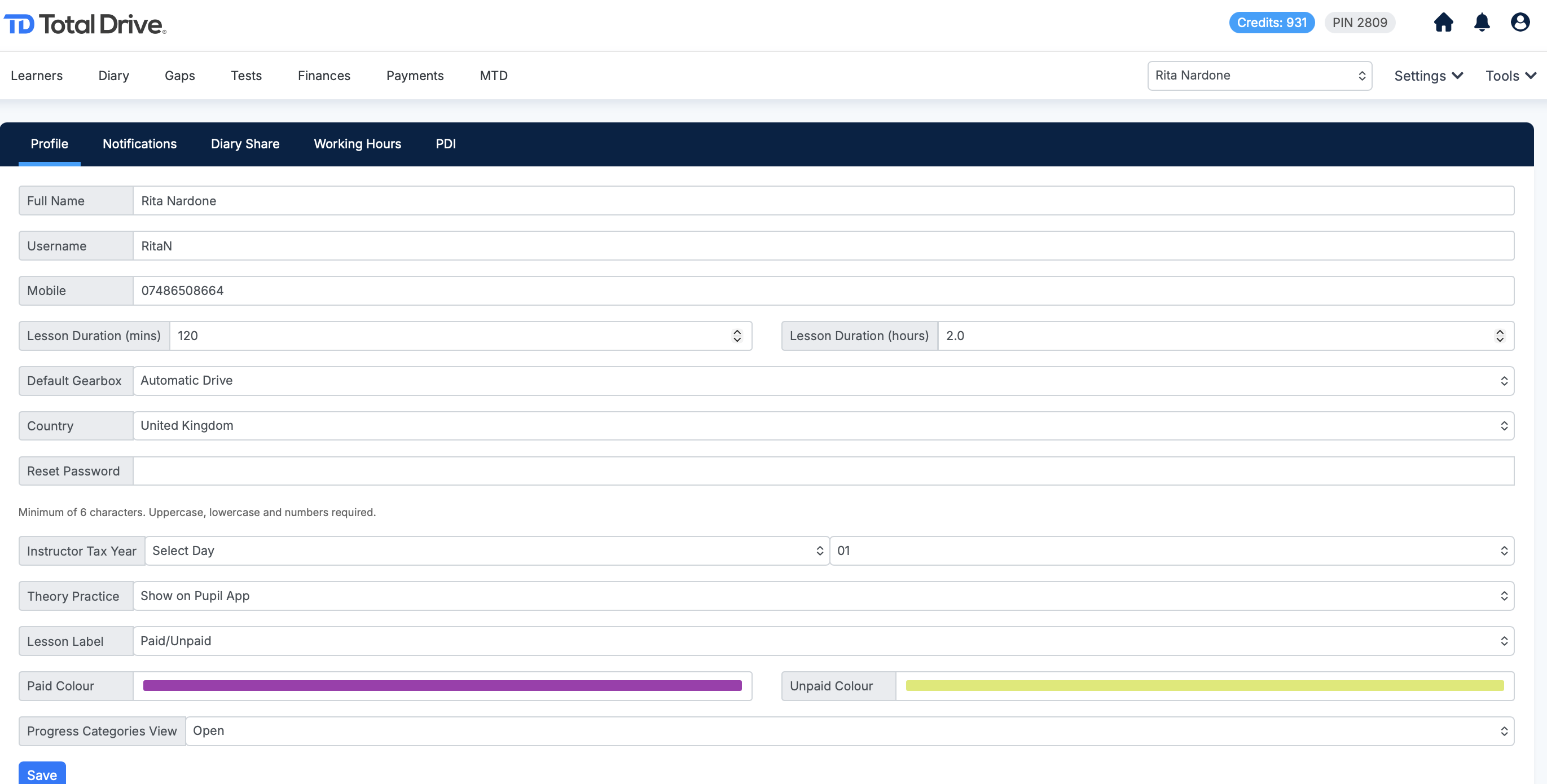Click the home icon in header
The height and width of the screenshot is (784, 1547).
(1443, 23)
